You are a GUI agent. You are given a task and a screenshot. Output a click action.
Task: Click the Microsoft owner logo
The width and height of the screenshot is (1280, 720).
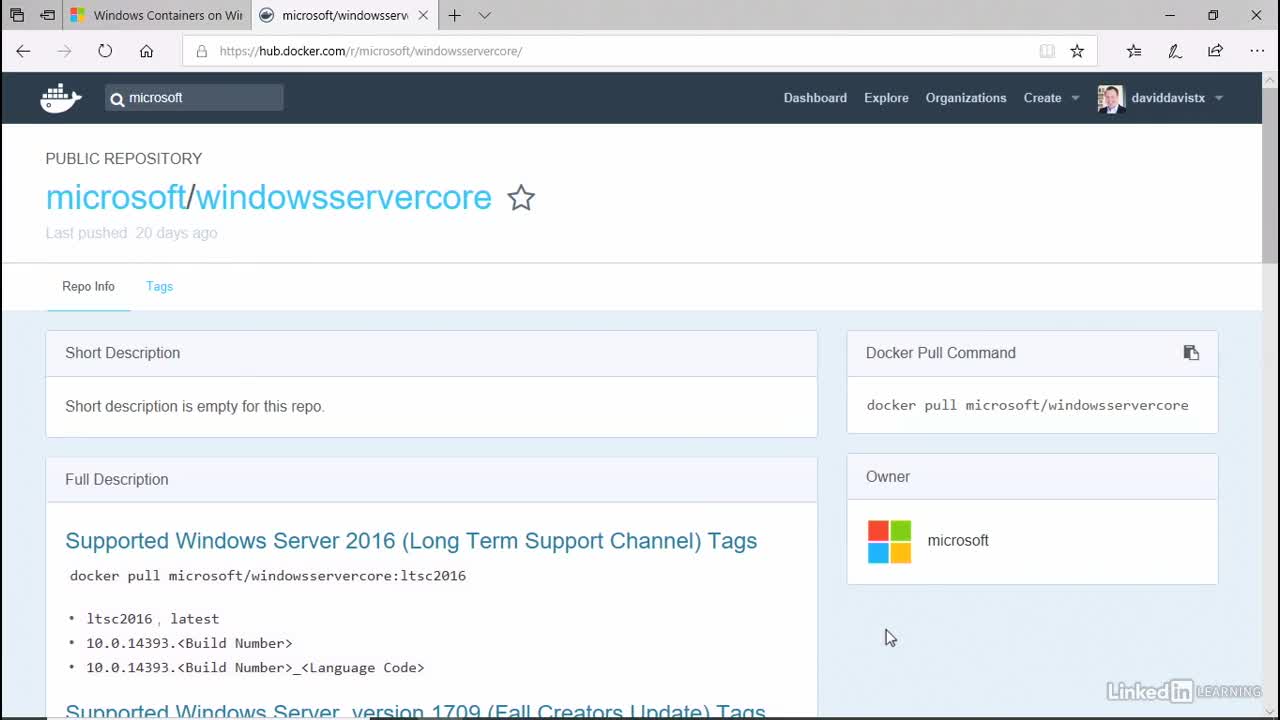[x=889, y=541]
